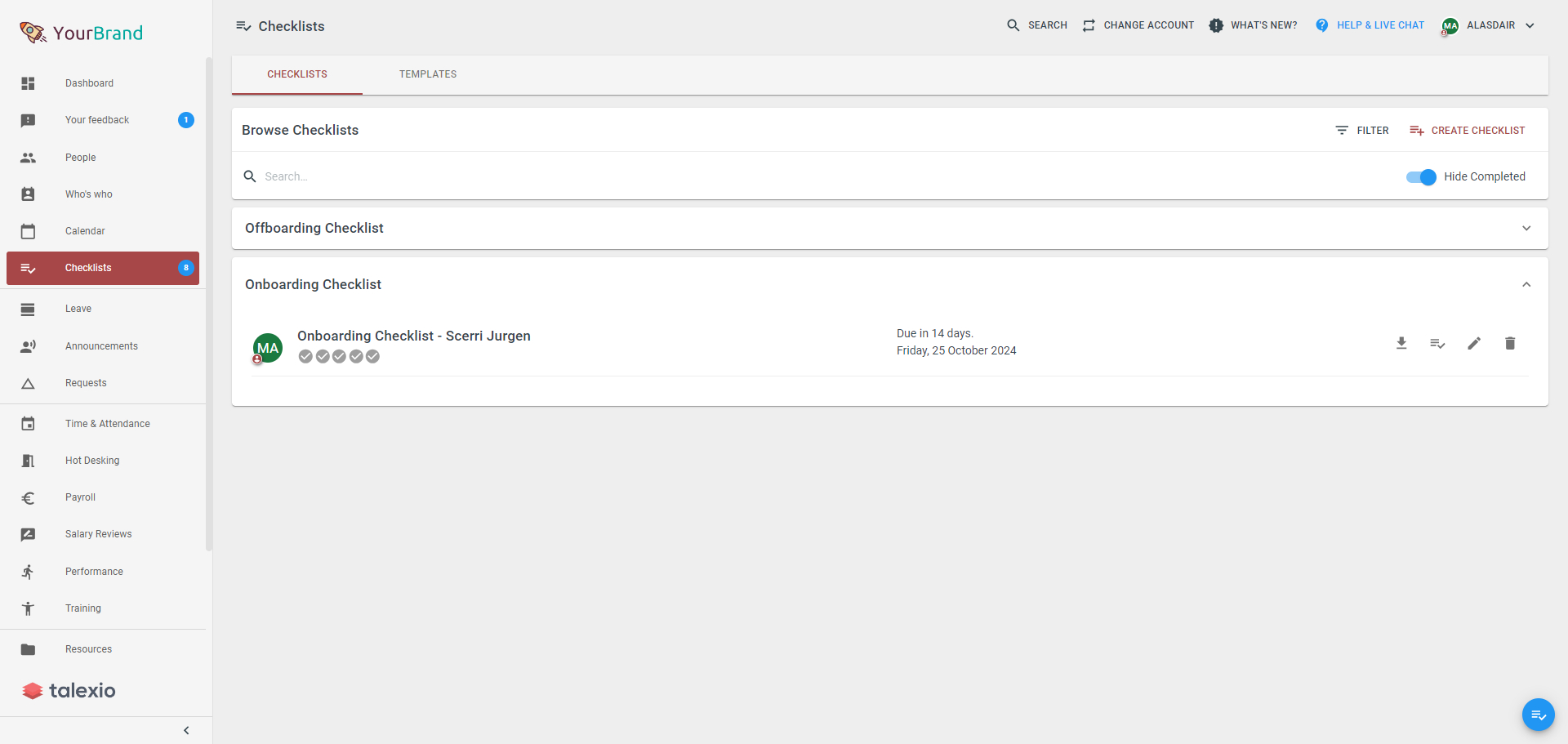Click Create Checklist button
This screenshot has height=744, width=1568.
(1468, 131)
